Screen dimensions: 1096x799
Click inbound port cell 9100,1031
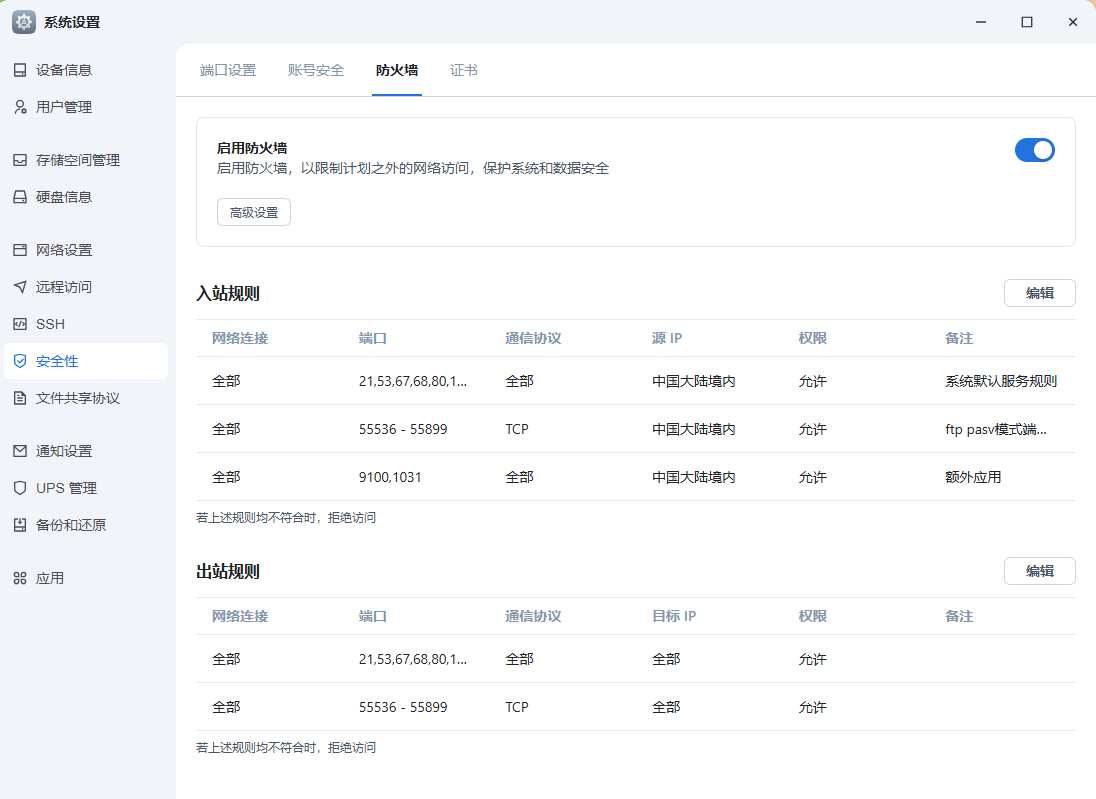[x=390, y=477]
